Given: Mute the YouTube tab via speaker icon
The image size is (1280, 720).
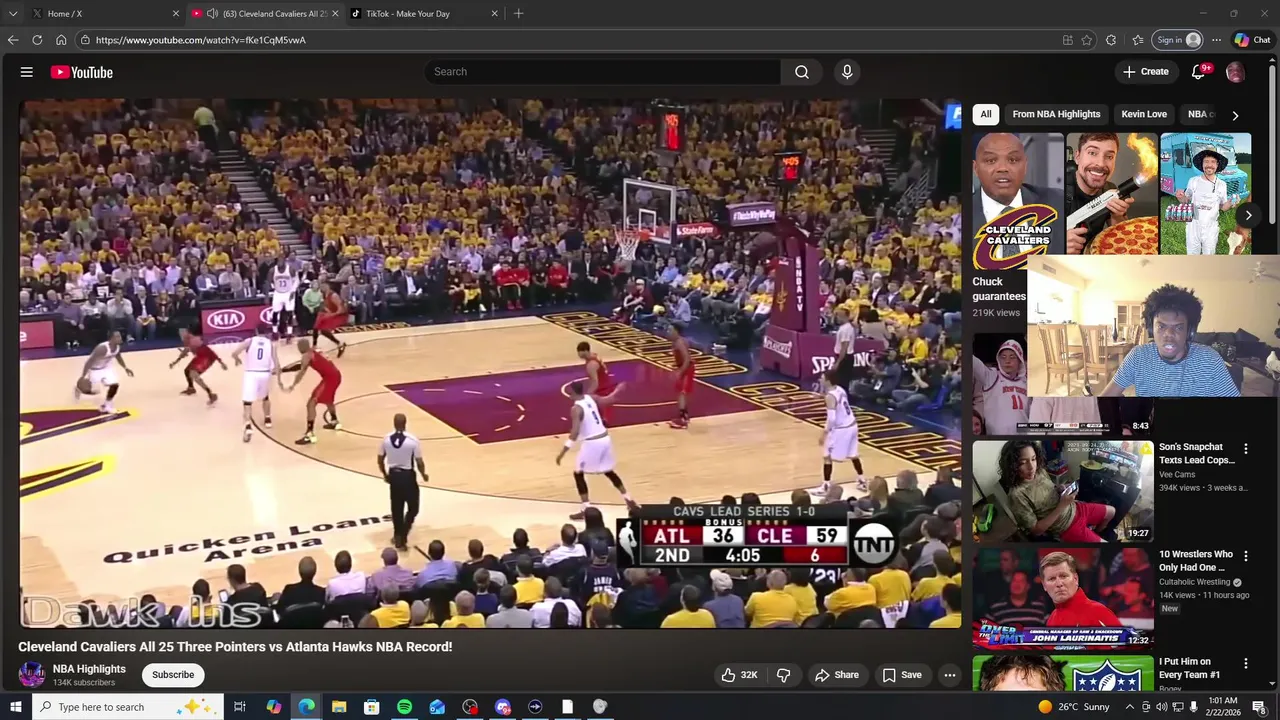Looking at the screenshot, I should pyautogui.click(x=212, y=14).
